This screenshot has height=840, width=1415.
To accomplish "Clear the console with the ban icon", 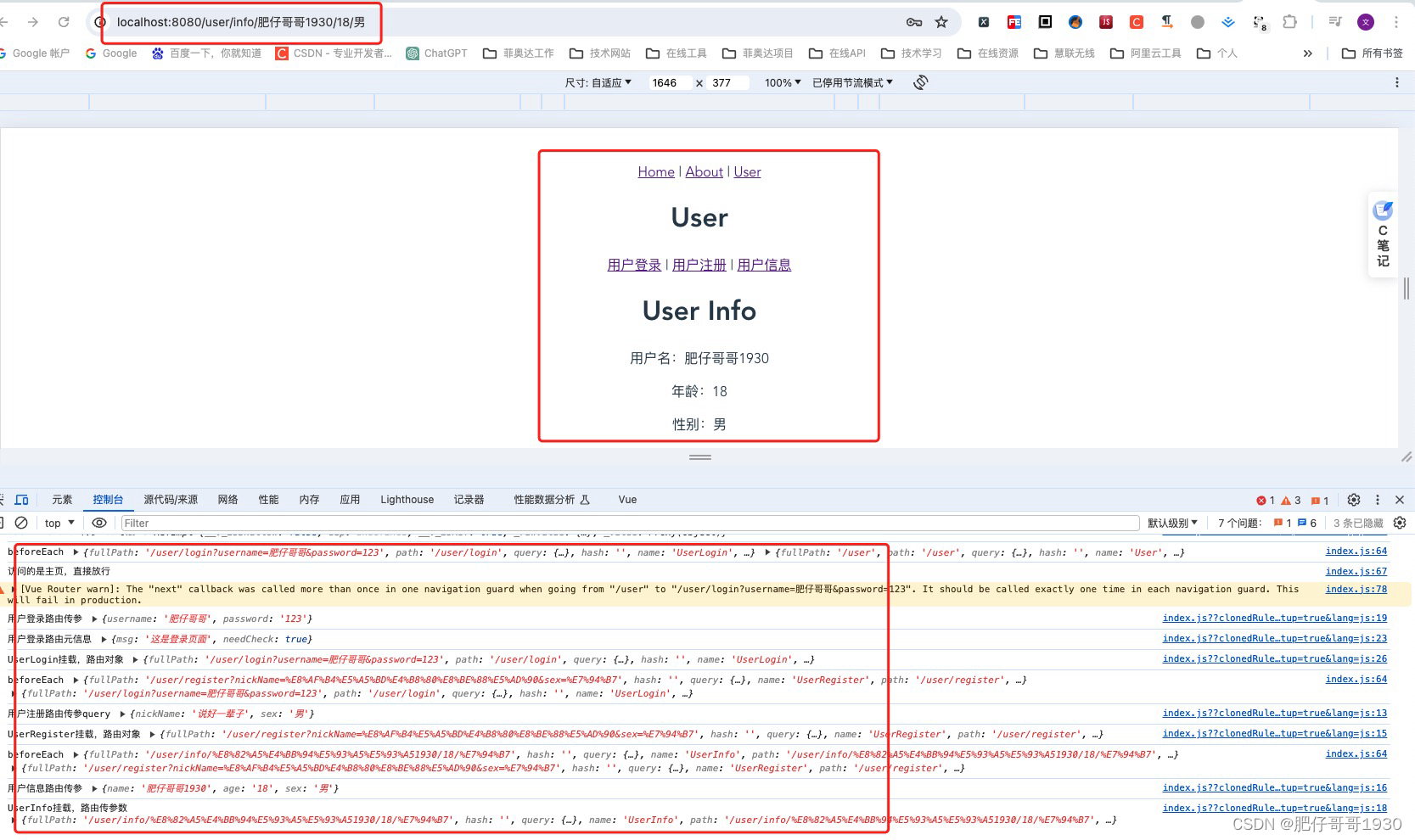I will (x=22, y=523).
